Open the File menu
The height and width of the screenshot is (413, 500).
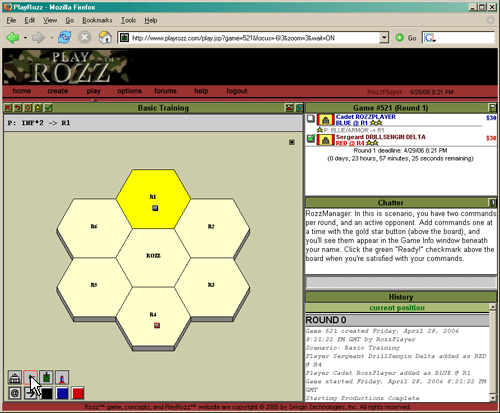point(11,20)
